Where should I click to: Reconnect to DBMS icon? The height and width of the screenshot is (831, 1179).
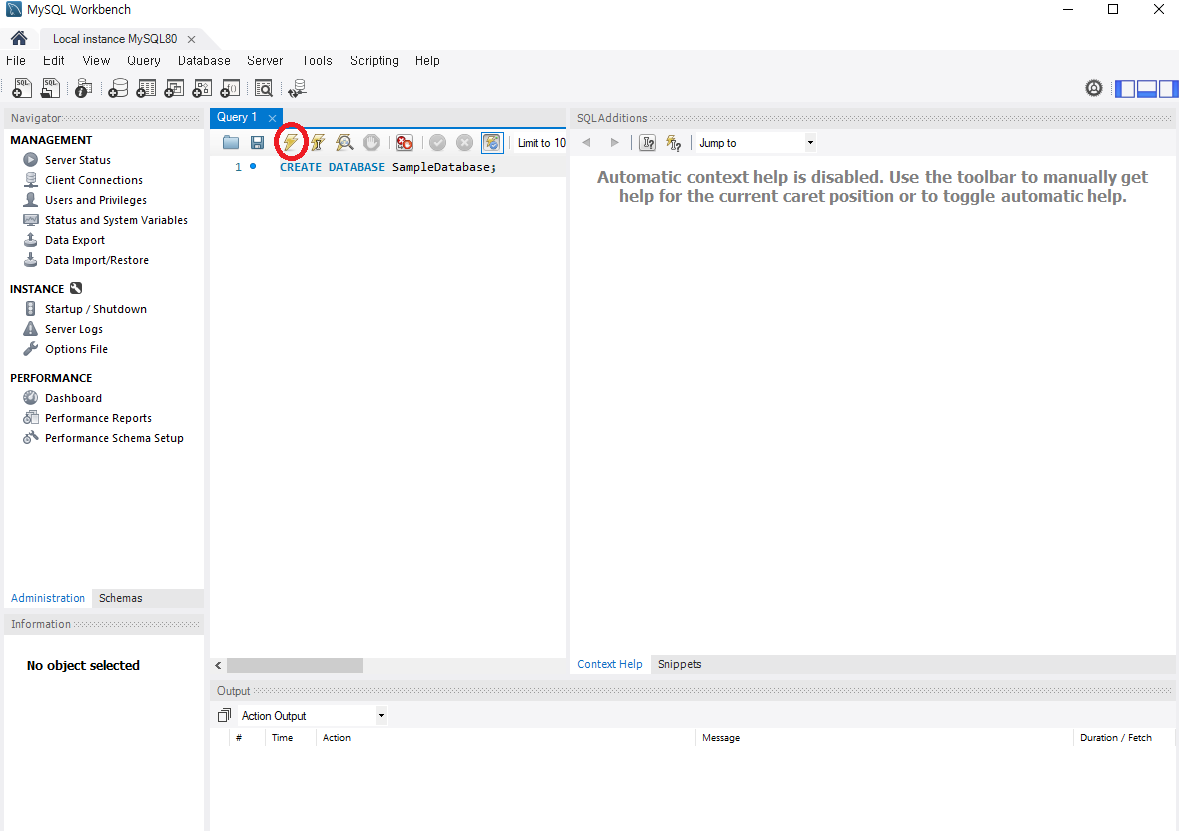(298, 88)
